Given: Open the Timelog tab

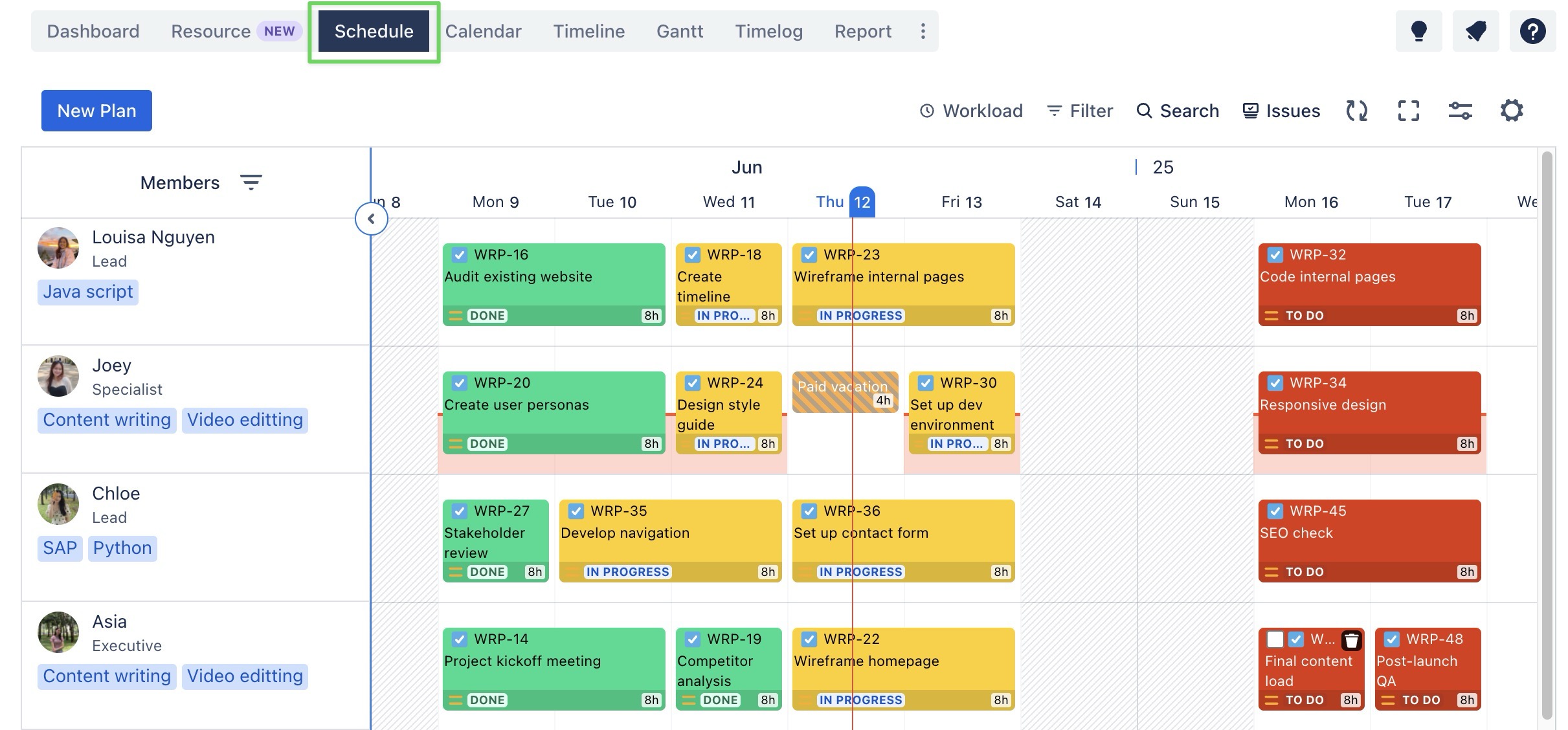Looking at the screenshot, I should click(x=768, y=31).
